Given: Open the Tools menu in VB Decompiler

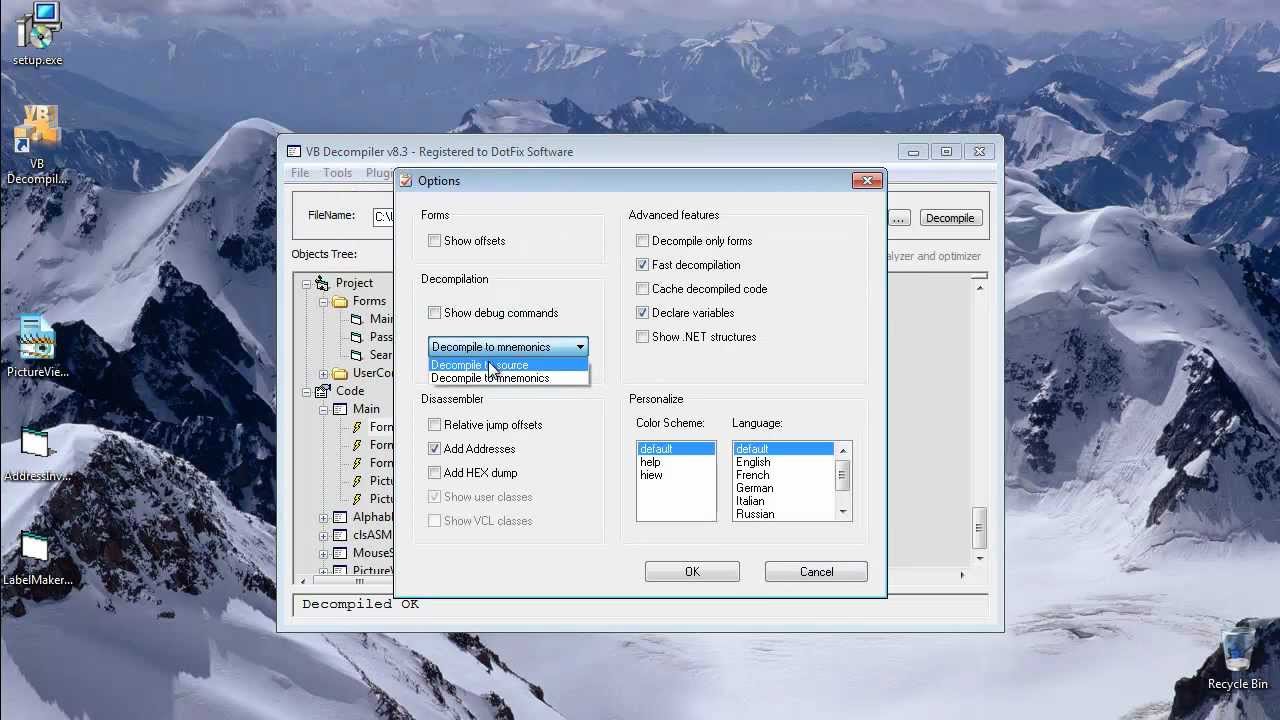Looking at the screenshot, I should pyautogui.click(x=337, y=173).
